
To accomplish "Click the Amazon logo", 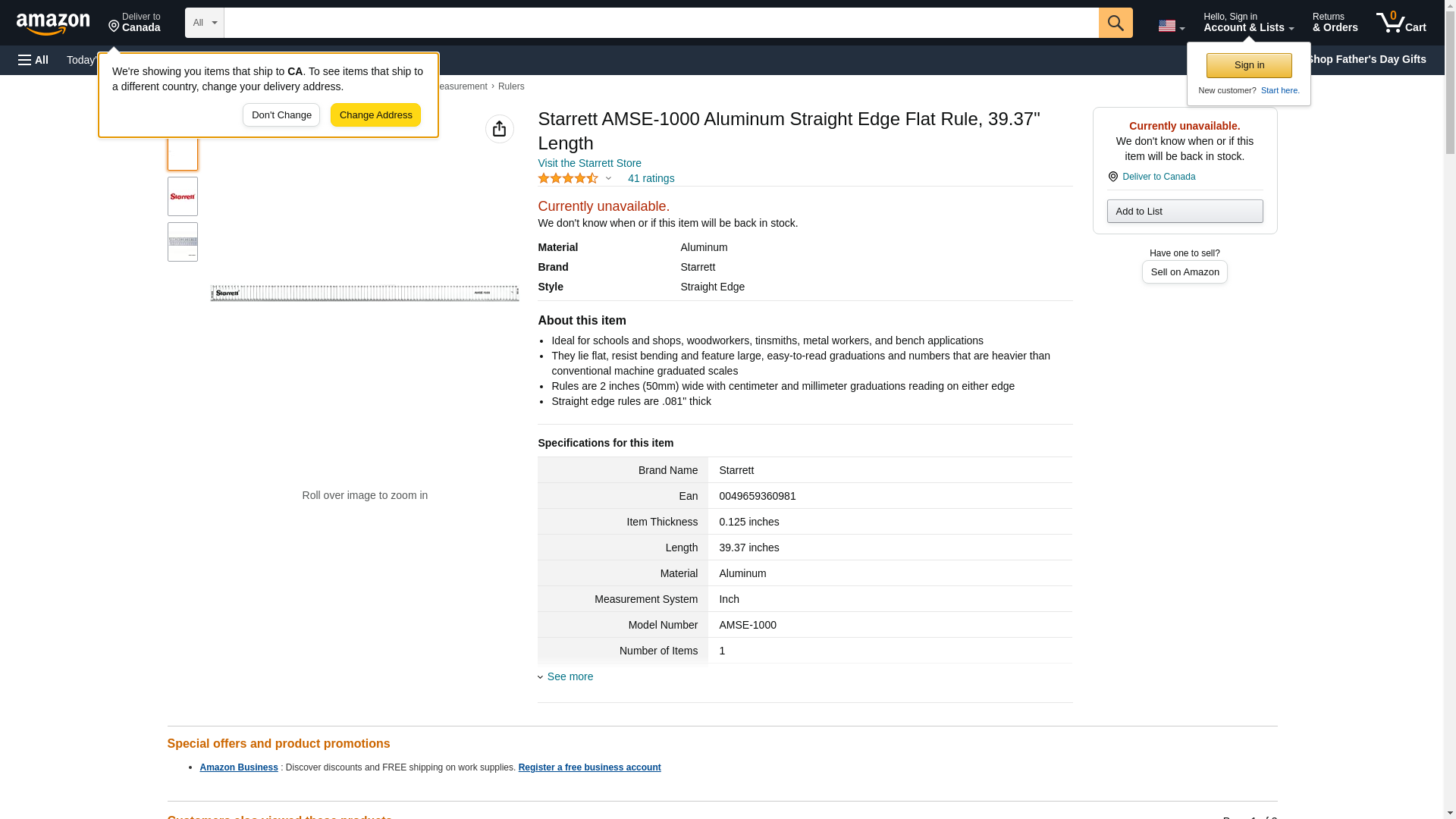I will click(x=53, y=24).
